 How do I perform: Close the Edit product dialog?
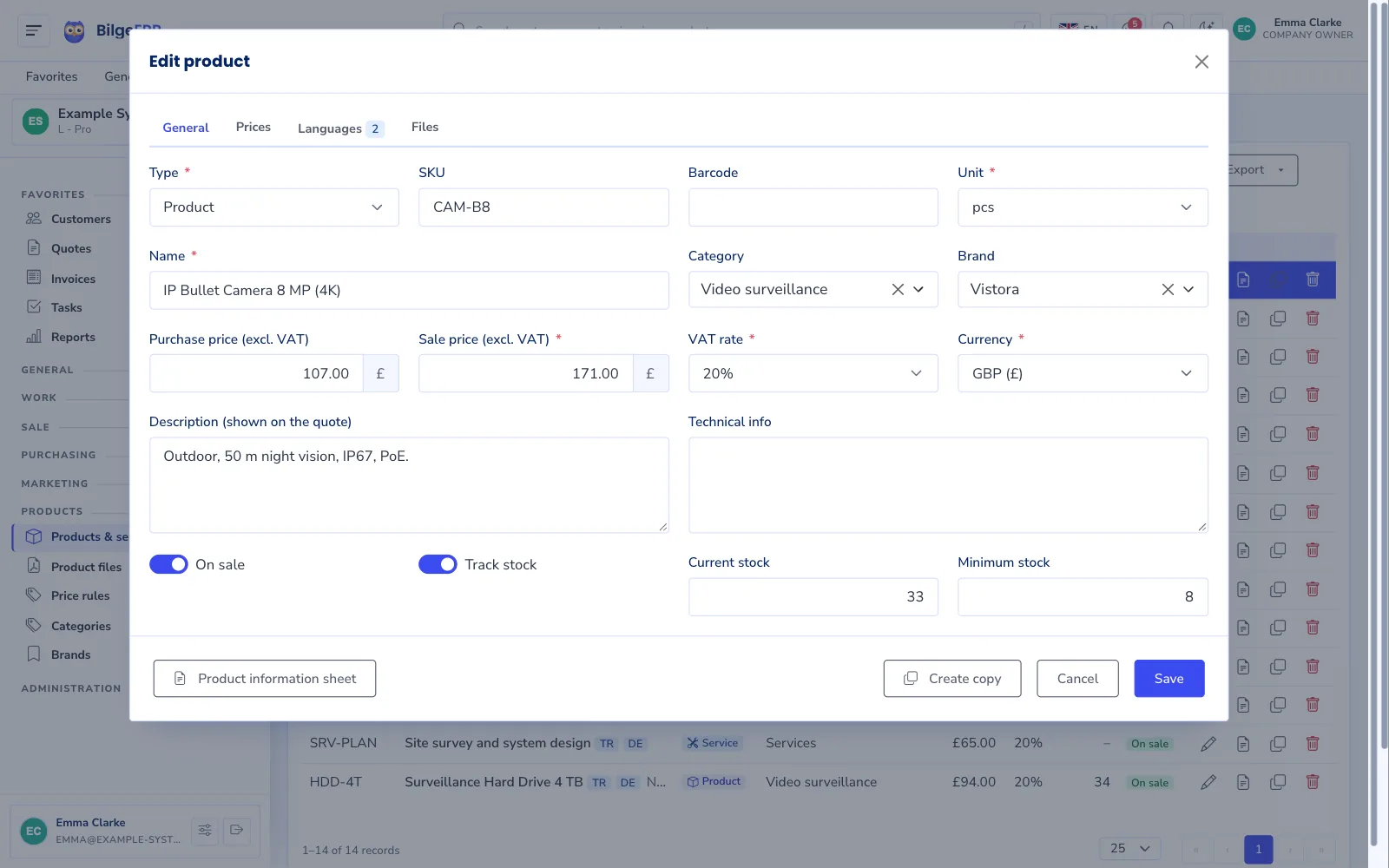click(1201, 62)
